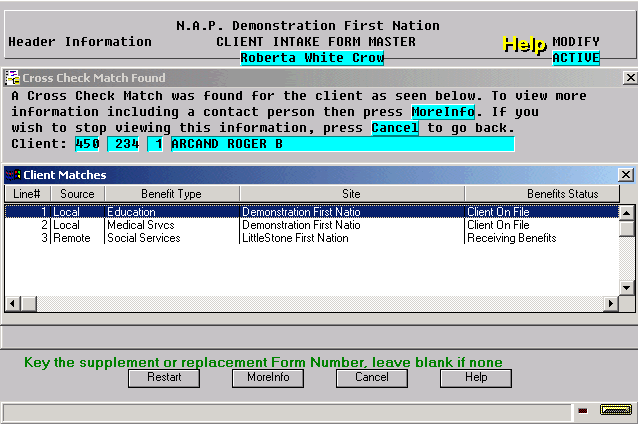The width and height of the screenshot is (638, 424).
Task: Click the scroll down arrow in matches list
Action: point(627,288)
